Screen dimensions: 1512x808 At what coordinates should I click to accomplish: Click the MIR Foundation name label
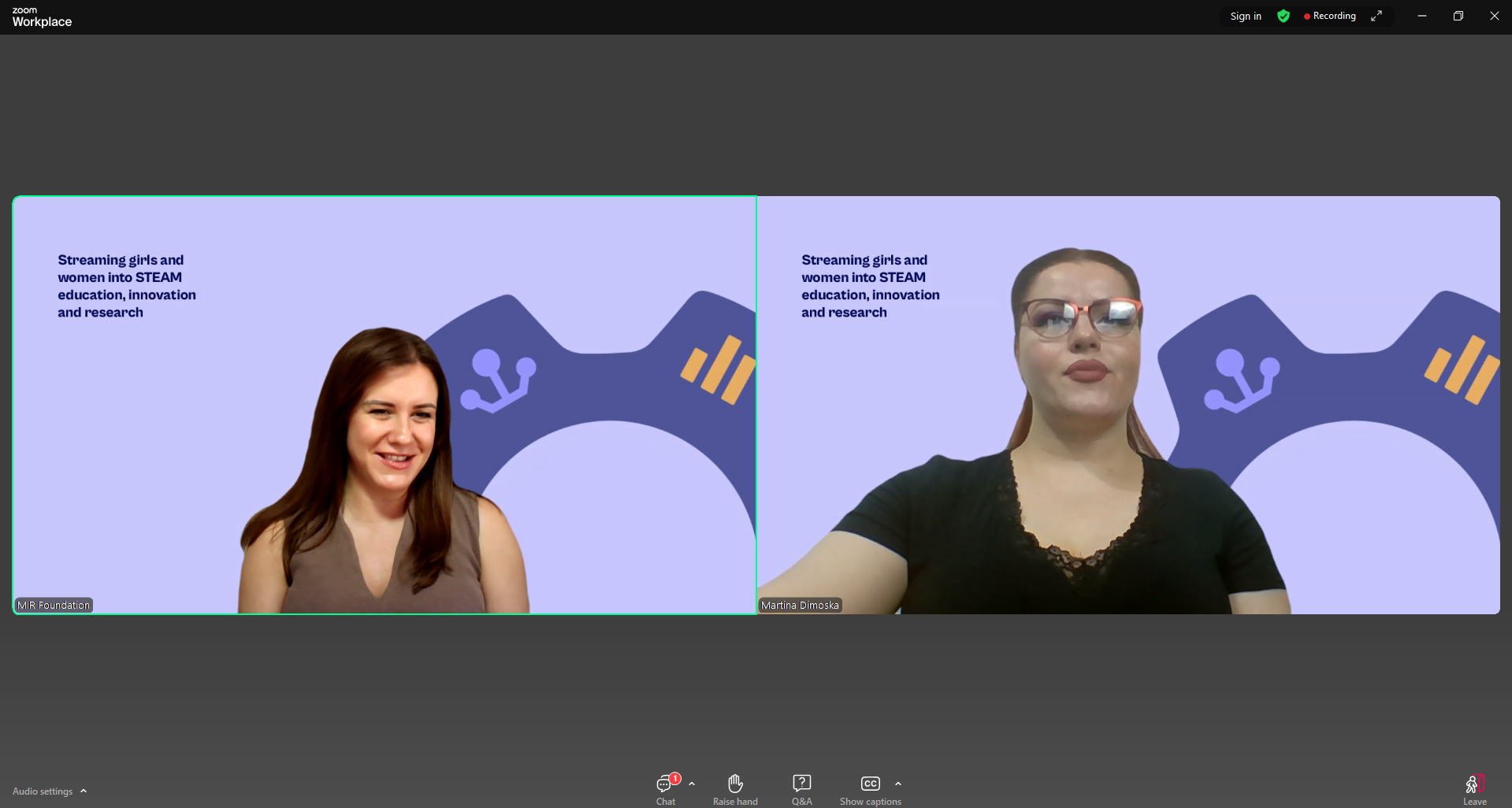[x=54, y=605]
